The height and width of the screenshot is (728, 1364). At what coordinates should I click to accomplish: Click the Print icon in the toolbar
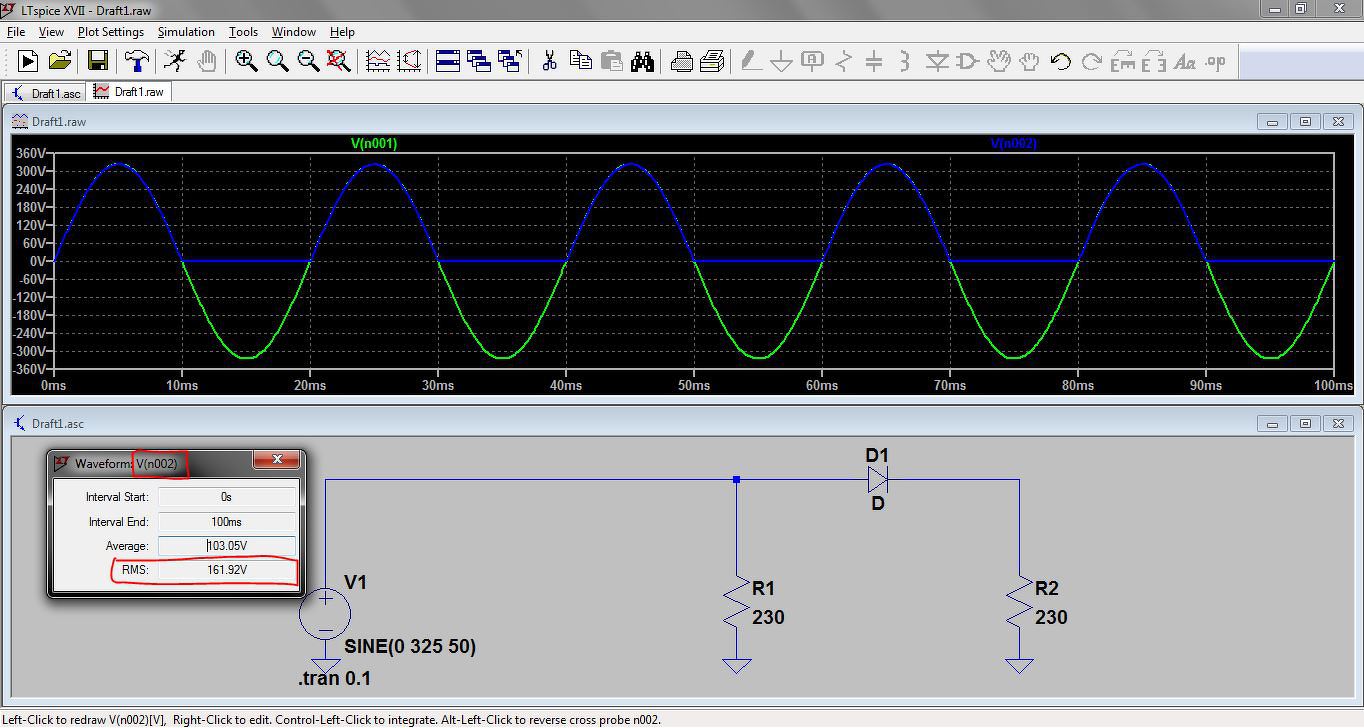(x=681, y=62)
